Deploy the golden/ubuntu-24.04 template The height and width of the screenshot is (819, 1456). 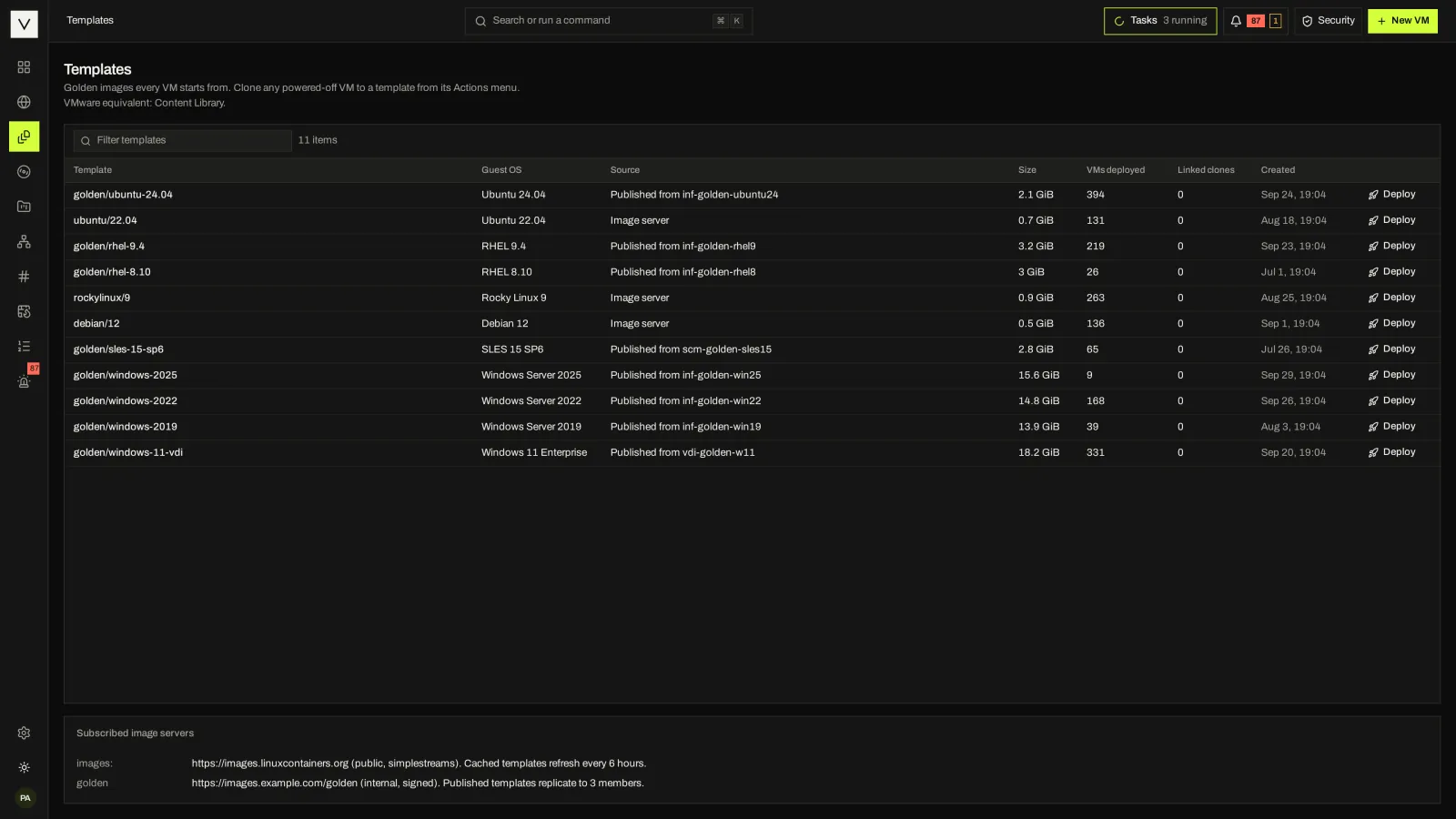coord(1392,195)
